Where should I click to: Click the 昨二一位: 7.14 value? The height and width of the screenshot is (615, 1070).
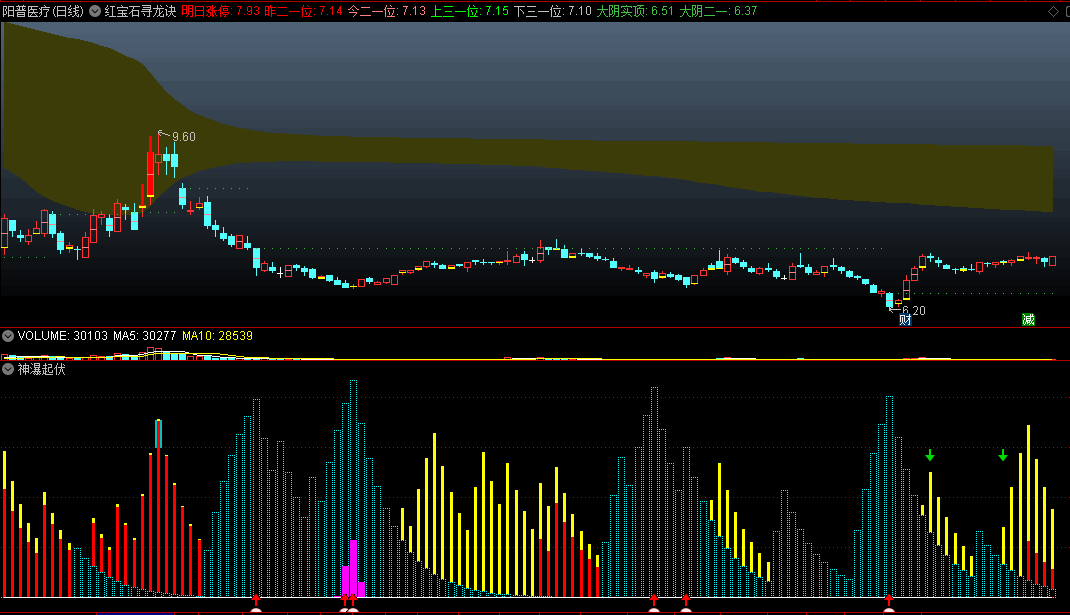pyautogui.click(x=303, y=11)
